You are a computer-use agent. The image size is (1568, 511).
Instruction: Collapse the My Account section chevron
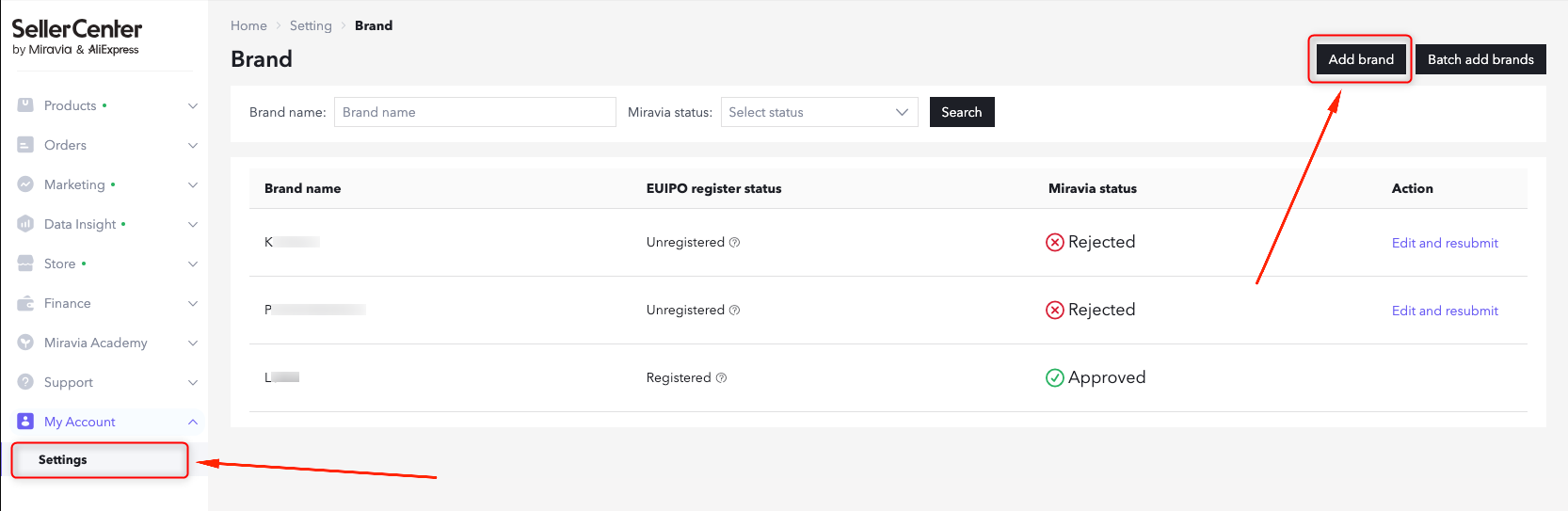(193, 422)
